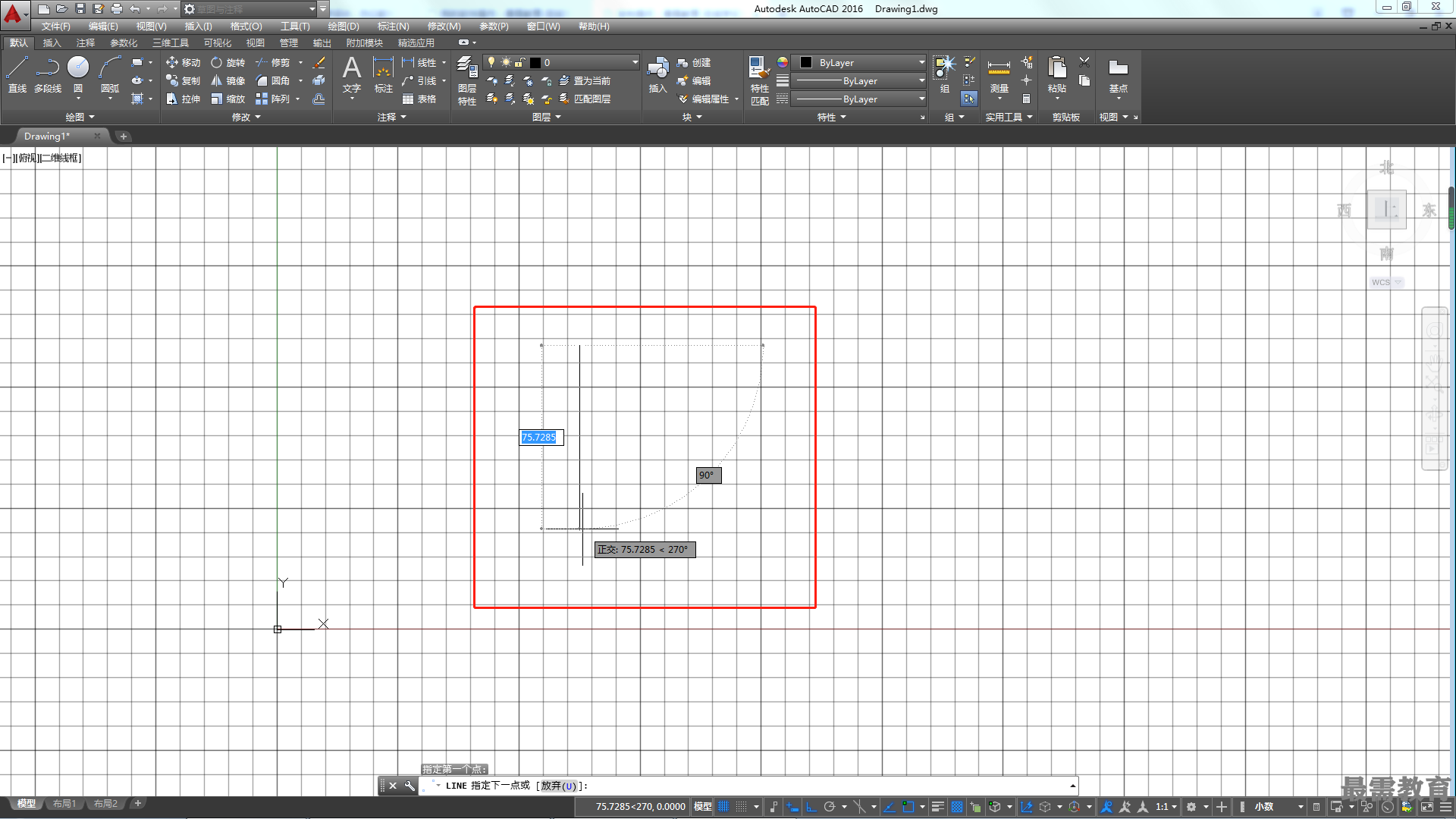Screen dimensions: 1456x819
Task: Toggle drawing grid display in status bar
Action: 723,807
